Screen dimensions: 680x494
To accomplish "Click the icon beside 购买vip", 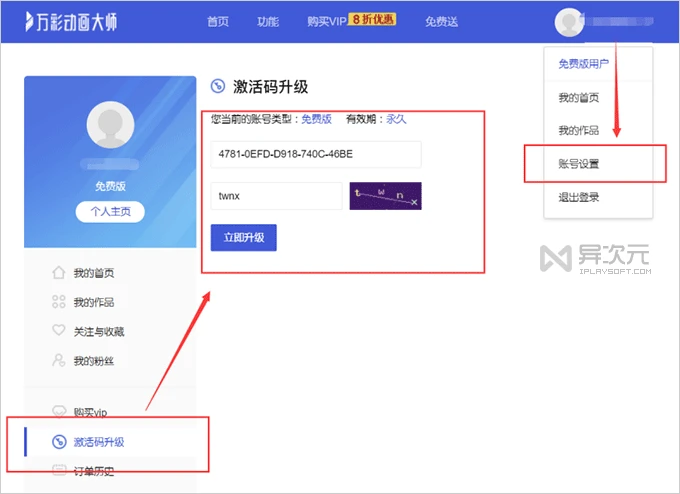I will [59, 411].
